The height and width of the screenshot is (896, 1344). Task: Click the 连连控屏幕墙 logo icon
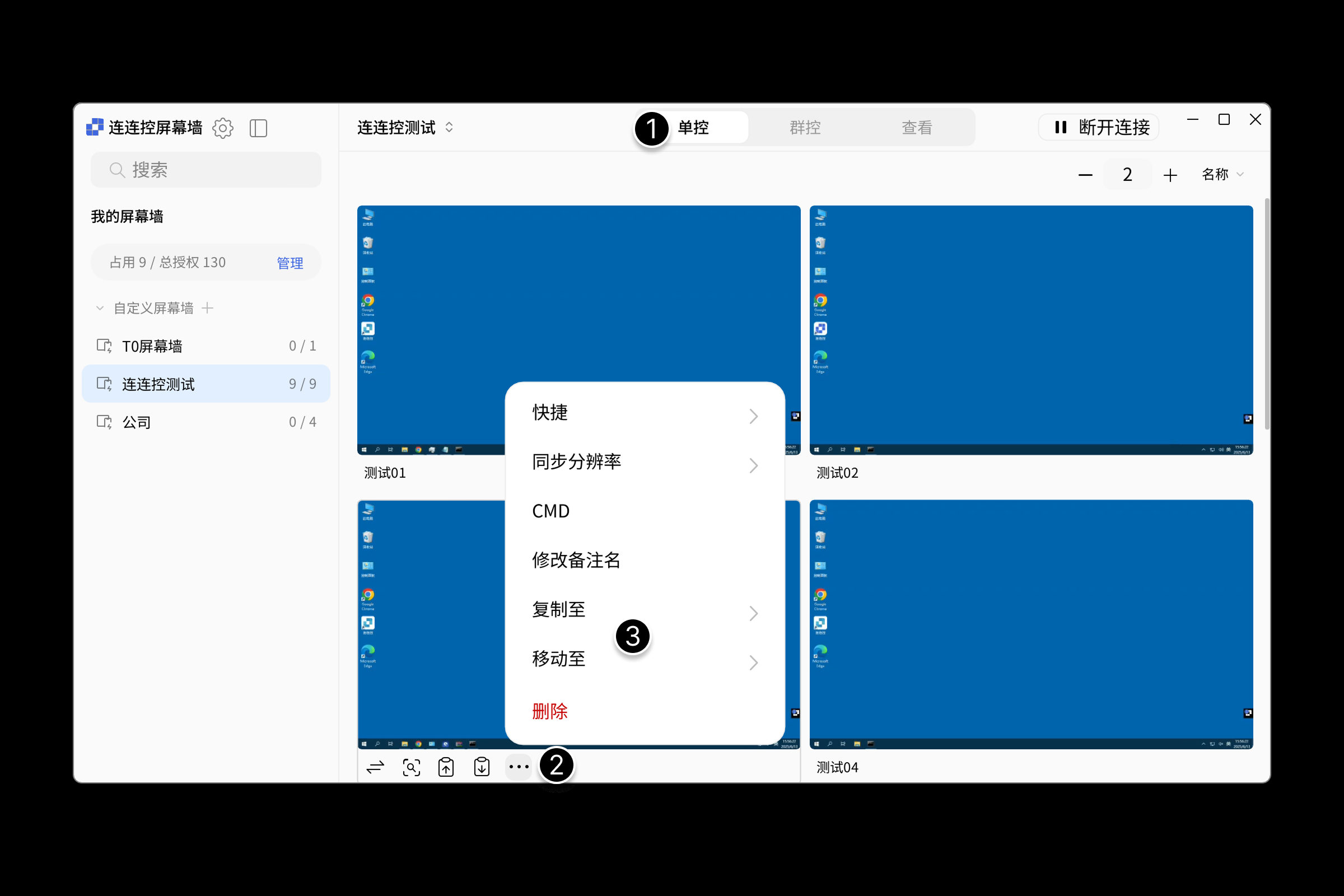[95, 127]
